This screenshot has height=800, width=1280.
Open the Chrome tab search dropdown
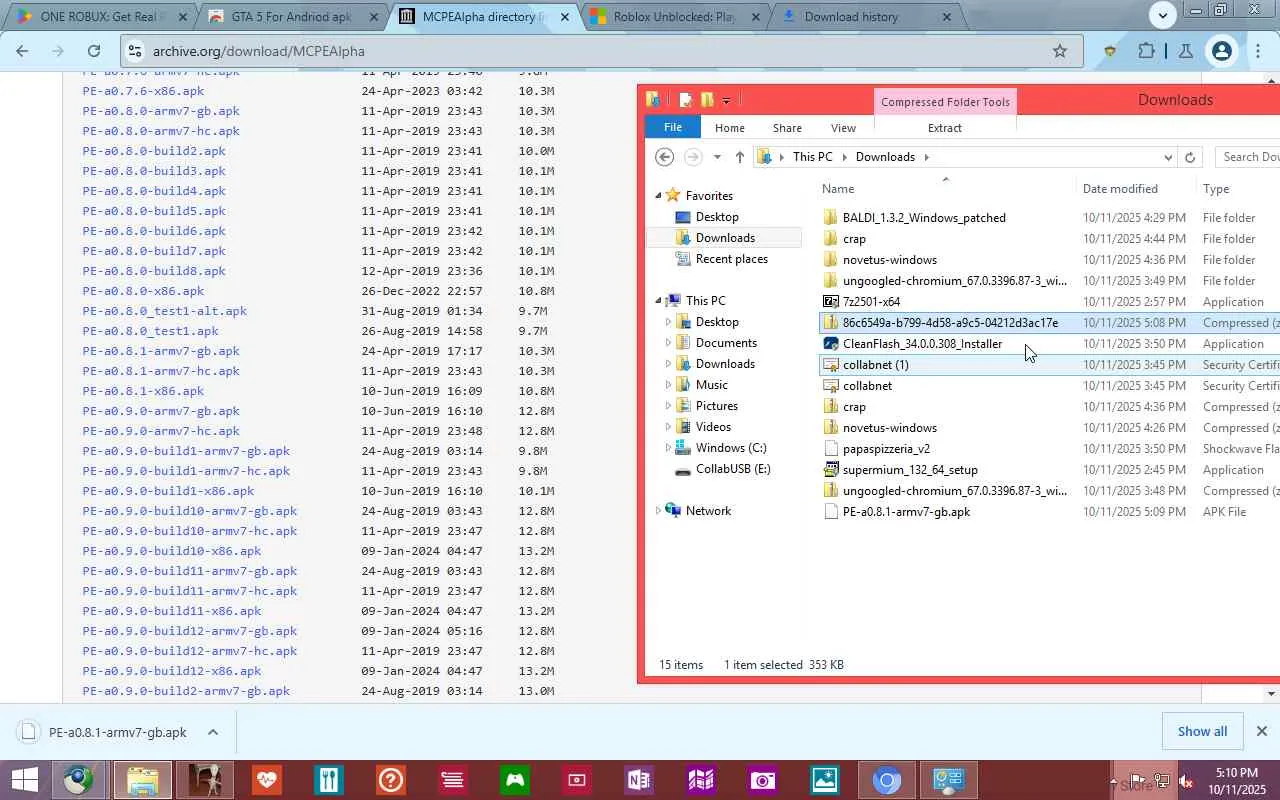coord(1162,15)
